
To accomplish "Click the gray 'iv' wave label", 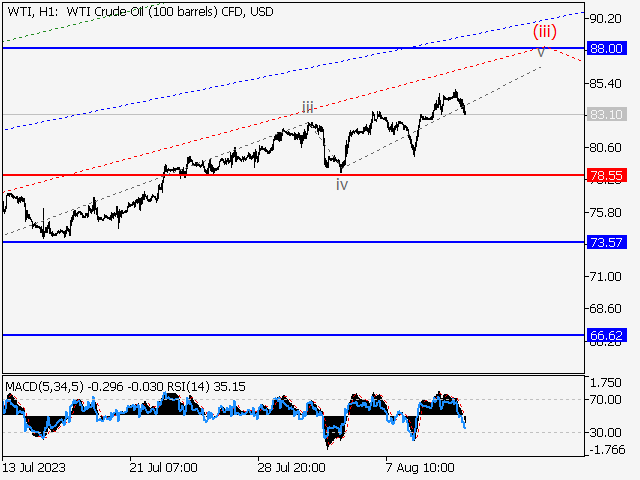I will point(342,185).
